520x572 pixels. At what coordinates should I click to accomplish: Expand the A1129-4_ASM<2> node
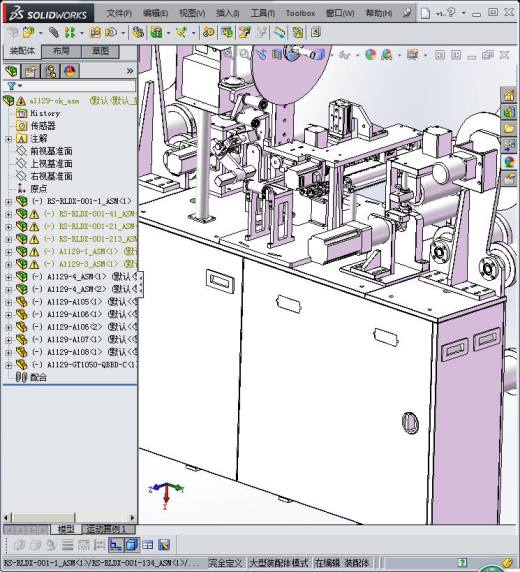tap(8, 290)
